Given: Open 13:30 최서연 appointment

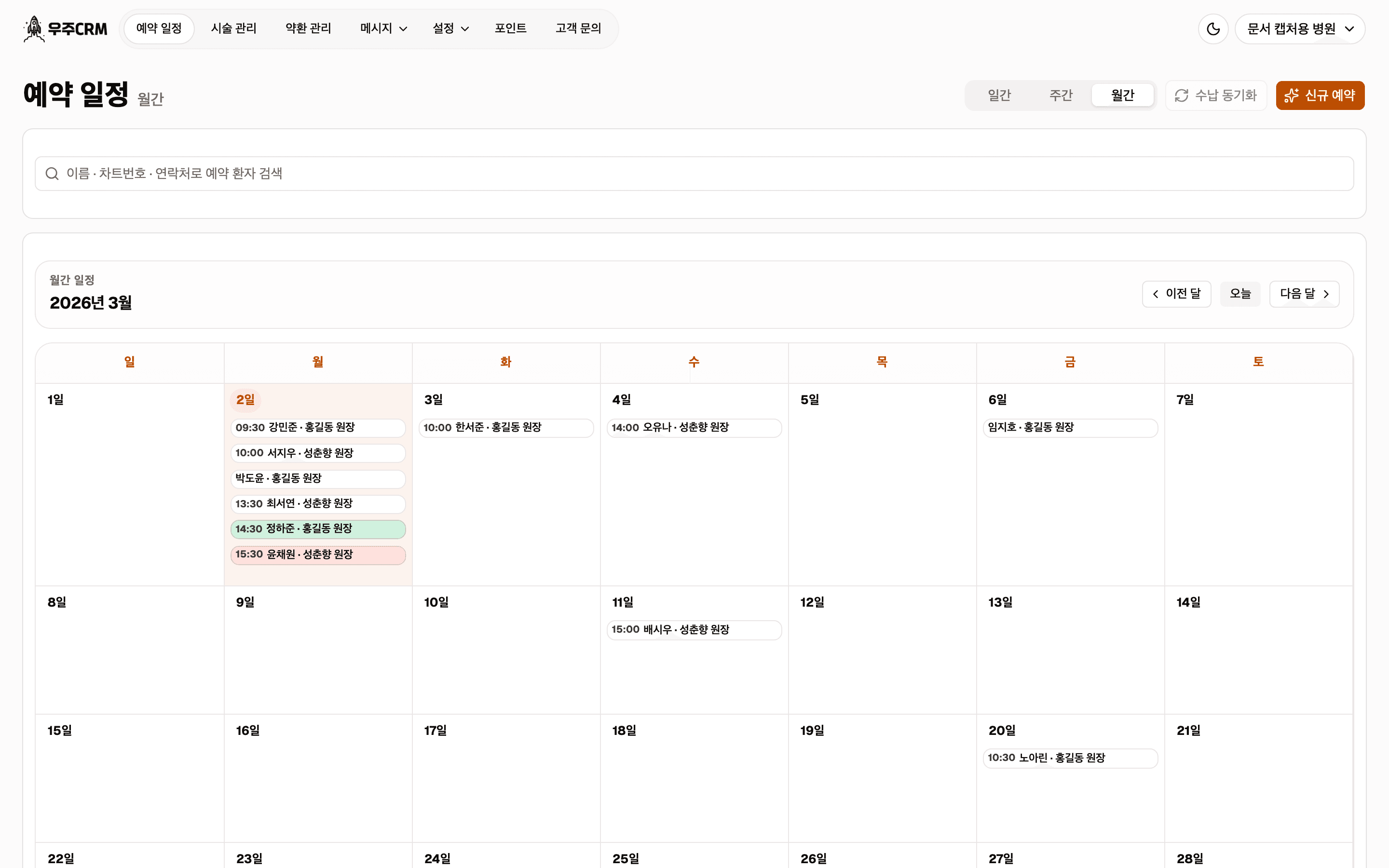Looking at the screenshot, I should click(318, 503).
